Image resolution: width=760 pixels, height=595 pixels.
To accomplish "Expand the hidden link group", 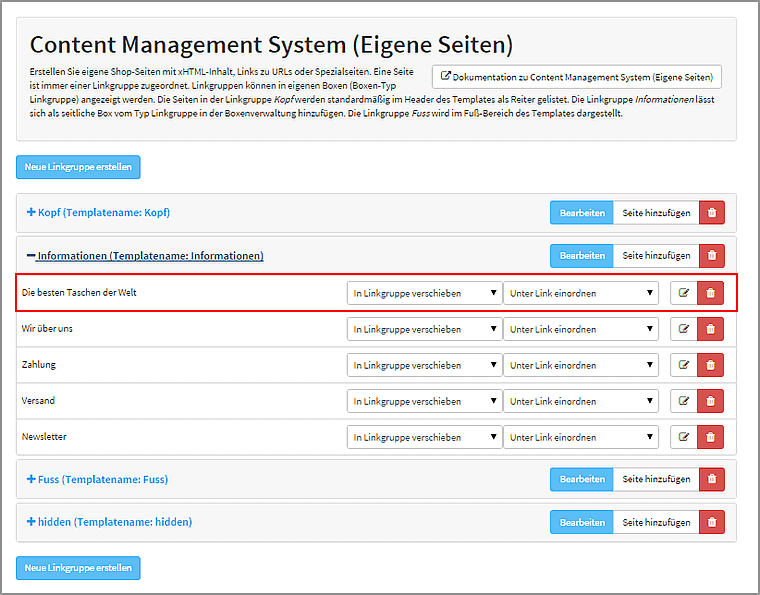I will tap(109, 522).
